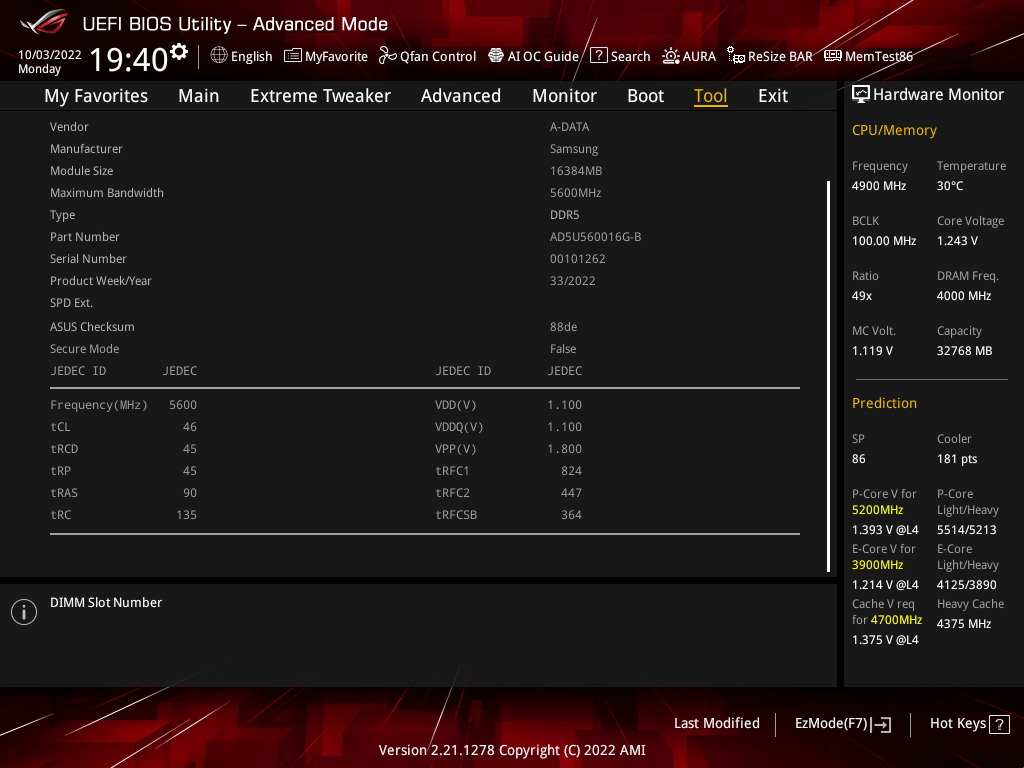Click the tRFCSB 364 value
Image resolution: width=1024 pixels, height=768 pixels.
(571, 515)
